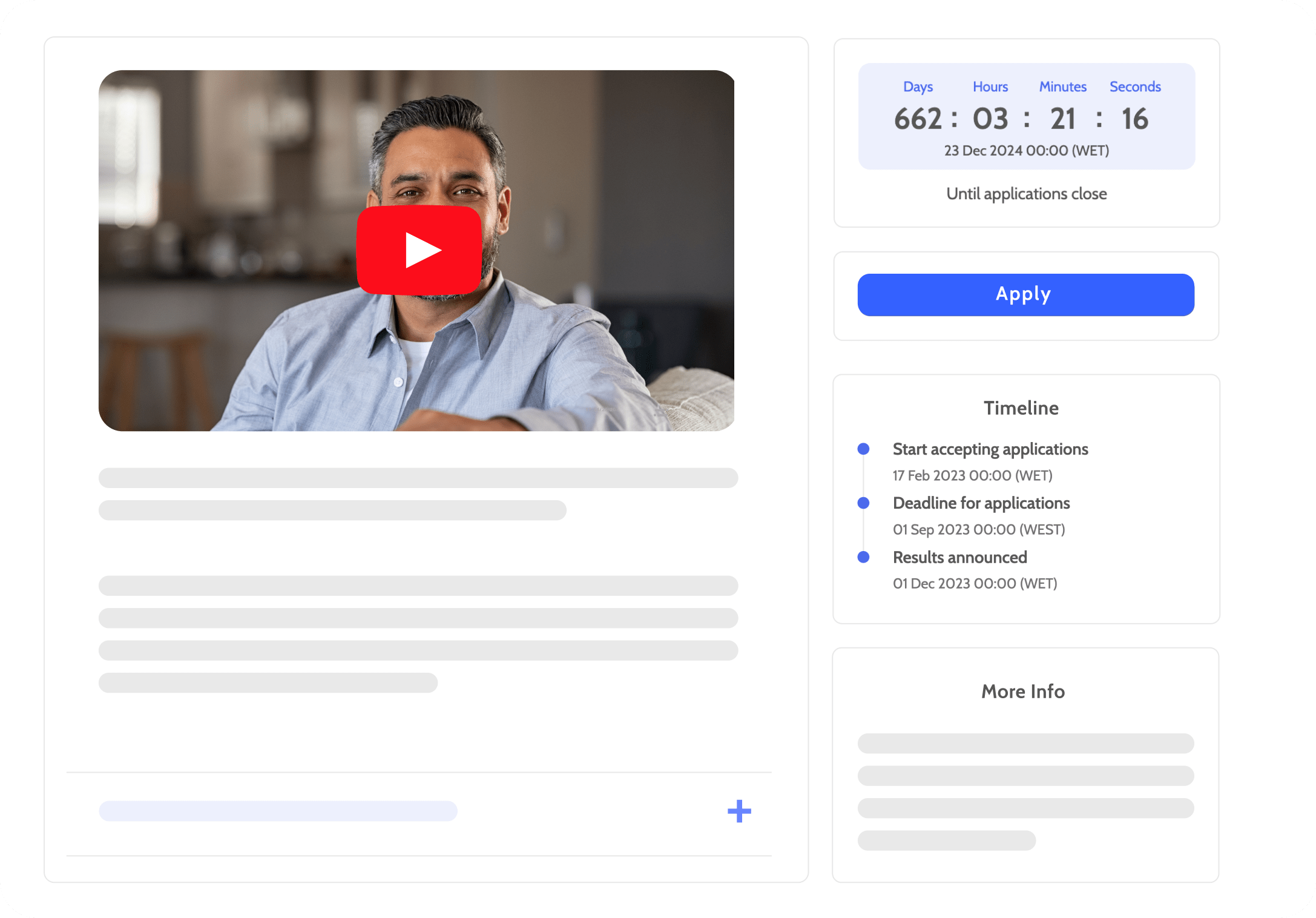Click the 'Start accepting applications' timeline dot
Viewport: 1316px width, 918px height.
(863, 449)
